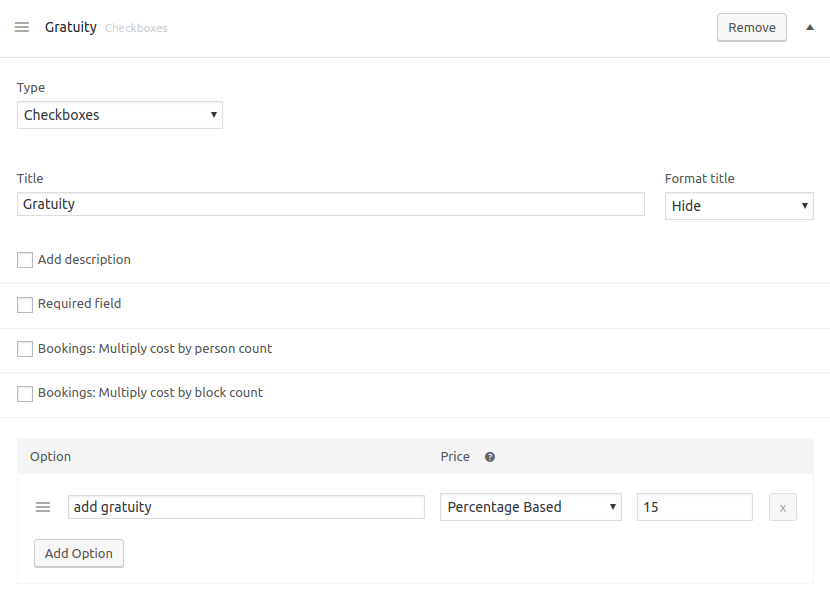The image size is (830, 601).
Task: Delete the add gratuity option using the x
Action: click(x=782, y=507)
